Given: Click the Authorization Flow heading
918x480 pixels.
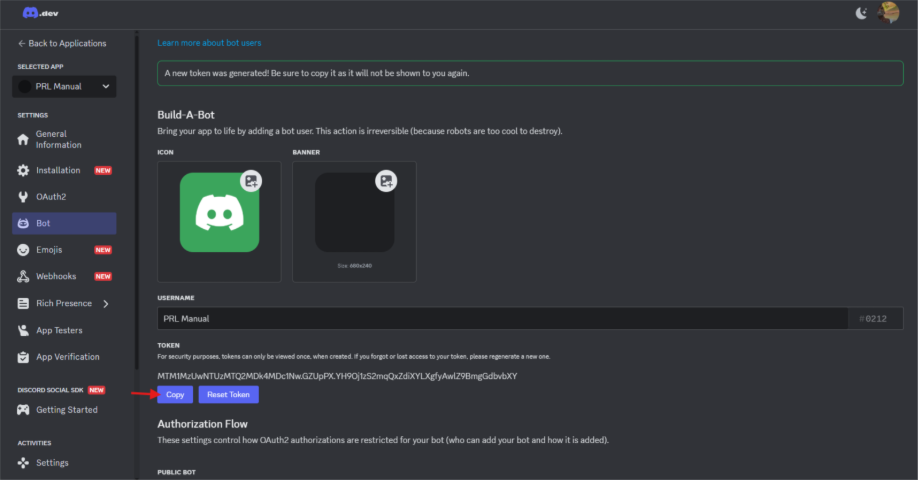Looking at the screenshot, I should point(202,424).
